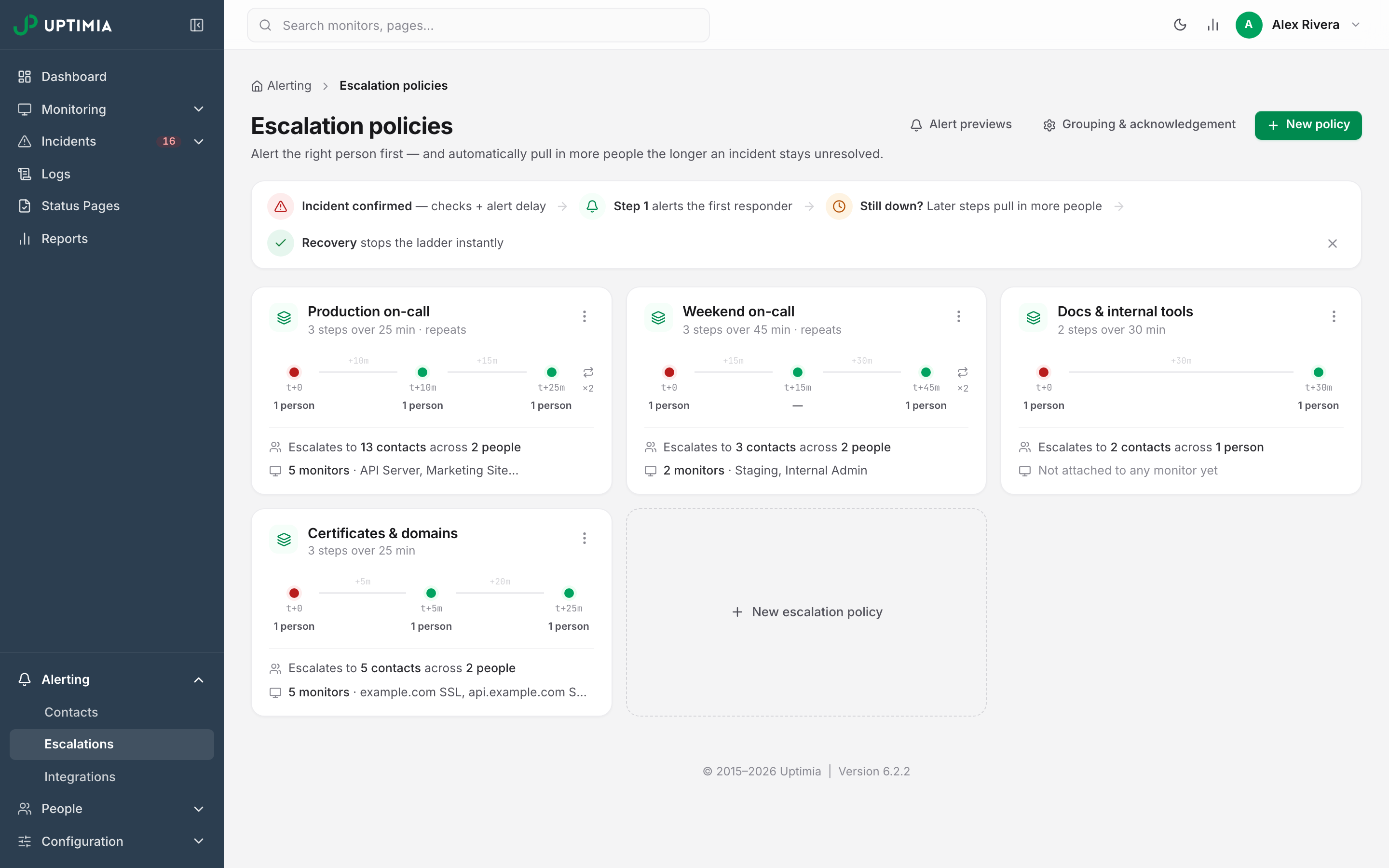The width and height of the screenshot is (1389, 868).
Task: Expand the Configuration menu chevron
Action: [x=199, y=841]
